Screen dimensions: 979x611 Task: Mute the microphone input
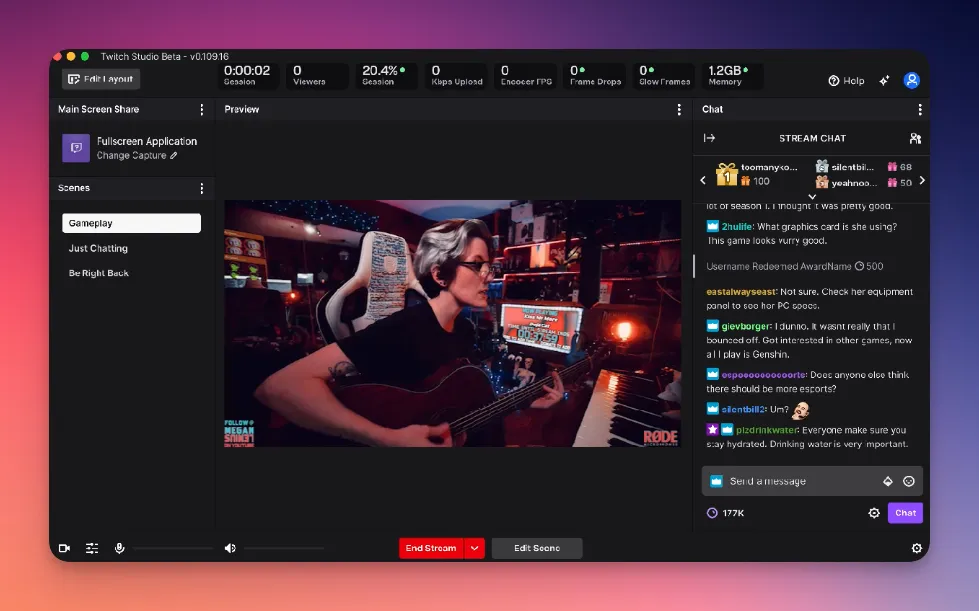coord(120,548)
